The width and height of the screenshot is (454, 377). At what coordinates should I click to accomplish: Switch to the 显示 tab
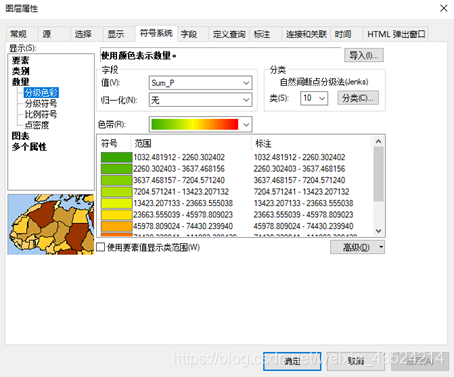119,34
